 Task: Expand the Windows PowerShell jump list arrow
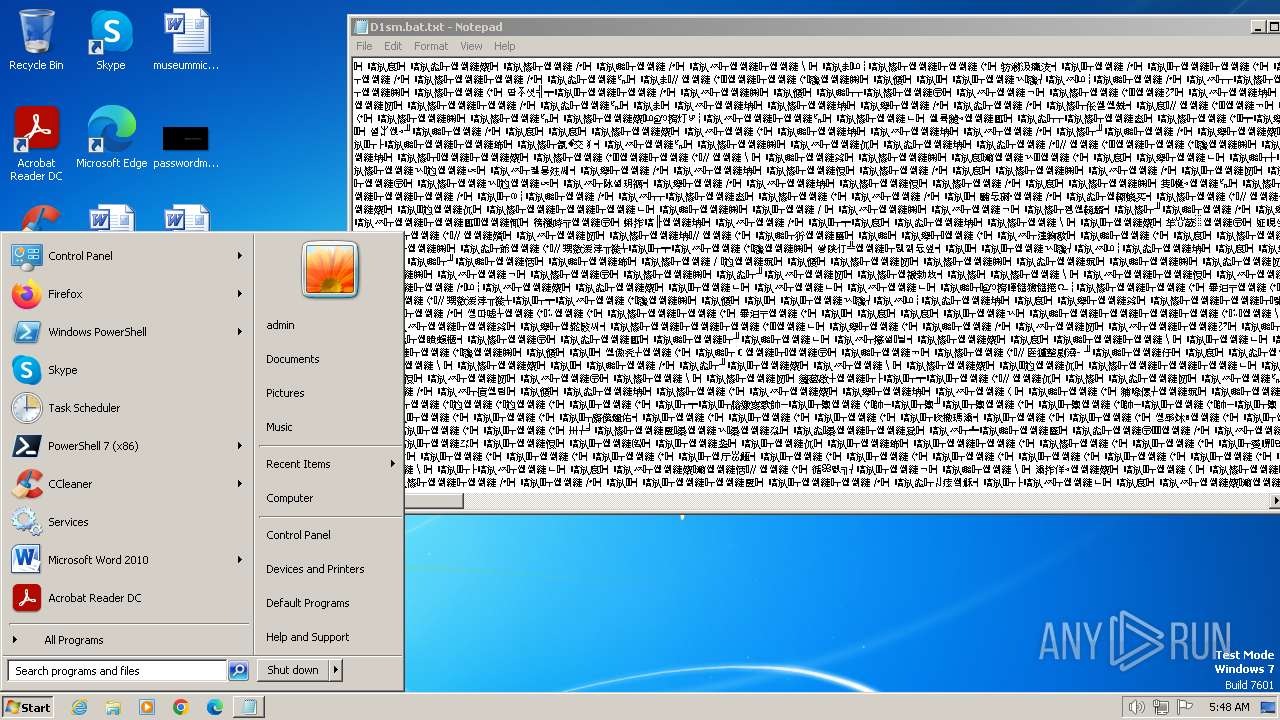coord(240,332)
